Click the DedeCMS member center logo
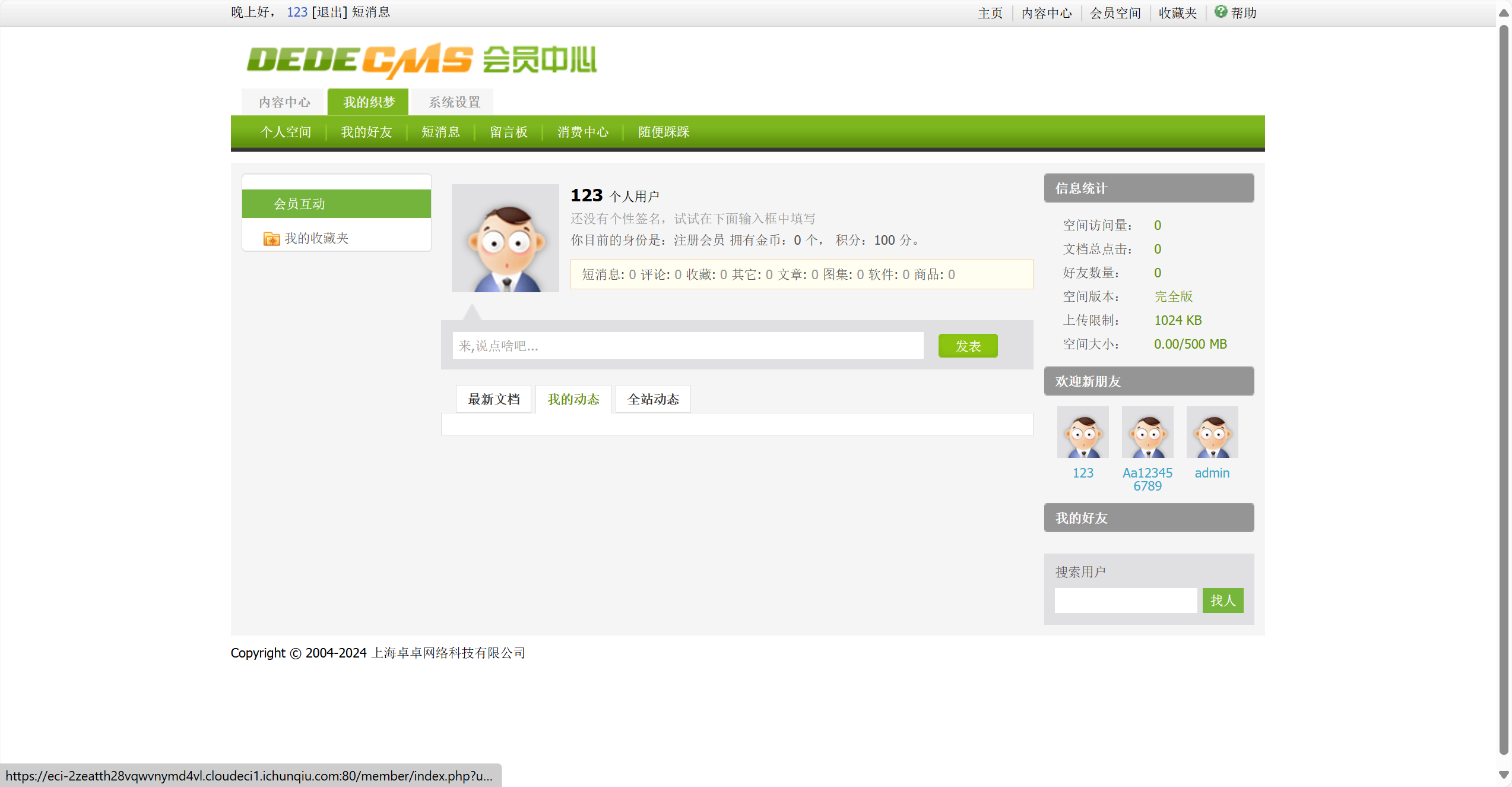This screenshot has height=787, width=1512. (x=421, y=60)
